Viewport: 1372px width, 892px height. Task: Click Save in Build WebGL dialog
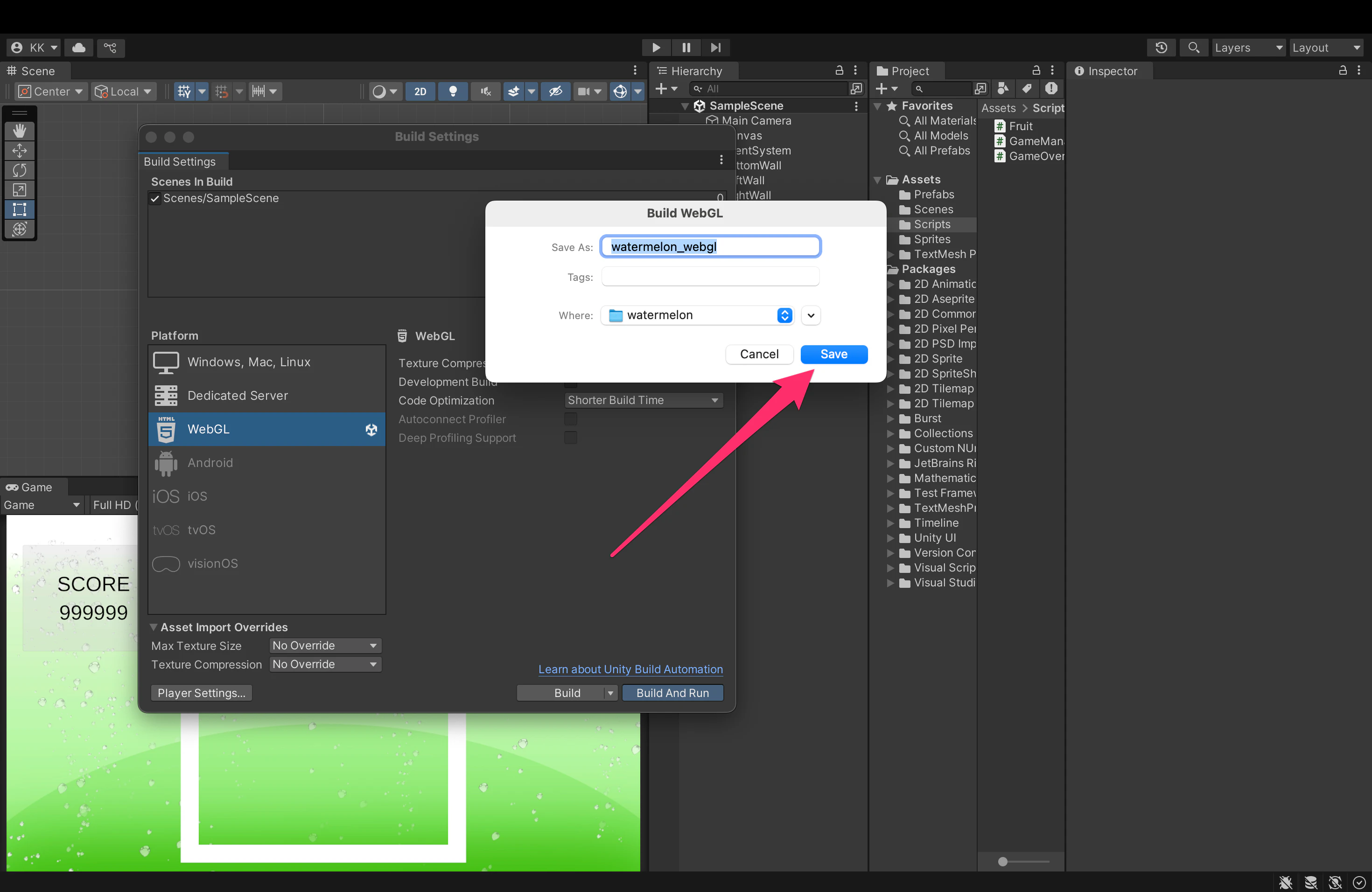point(833,354)
